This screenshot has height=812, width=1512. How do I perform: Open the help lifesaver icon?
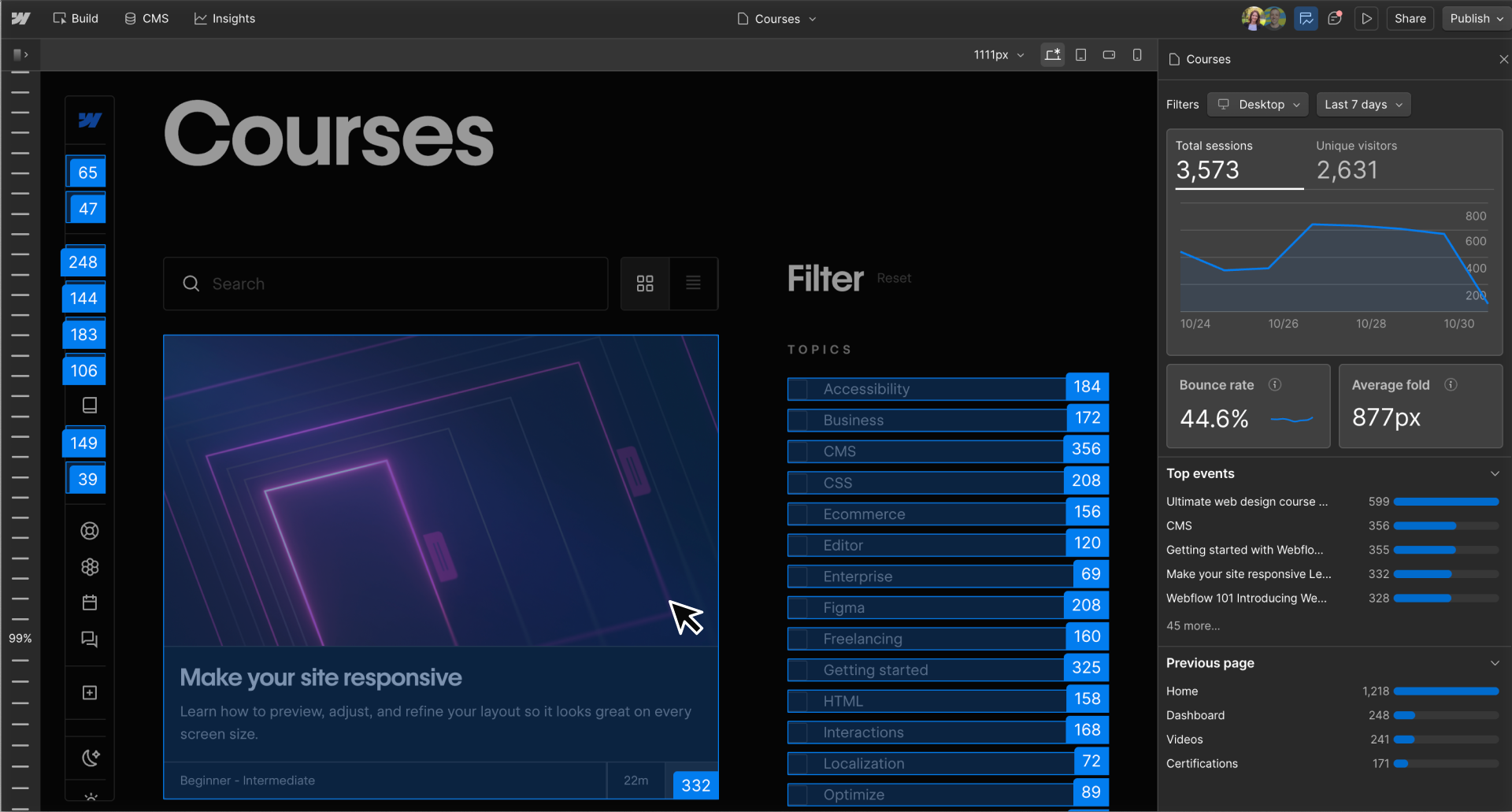click(90, 530)
